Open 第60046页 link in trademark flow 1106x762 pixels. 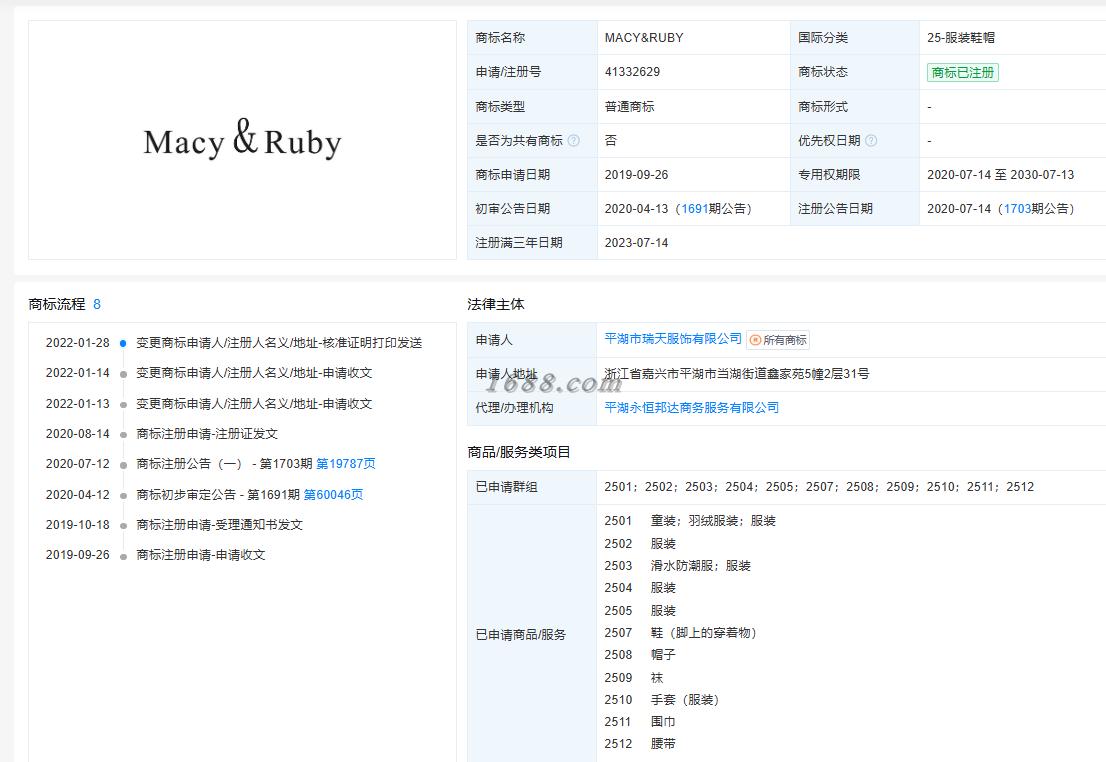click(x=333, y=495)
